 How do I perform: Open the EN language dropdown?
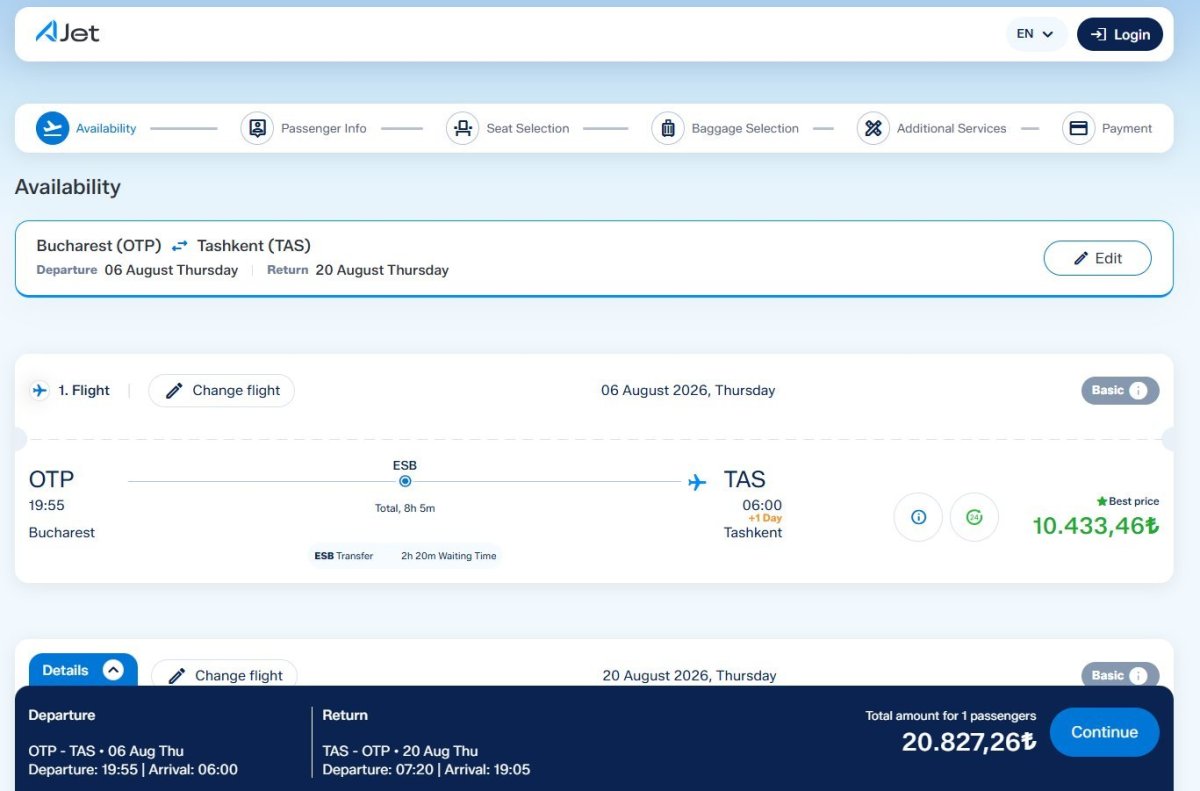tap(1036, 34)
